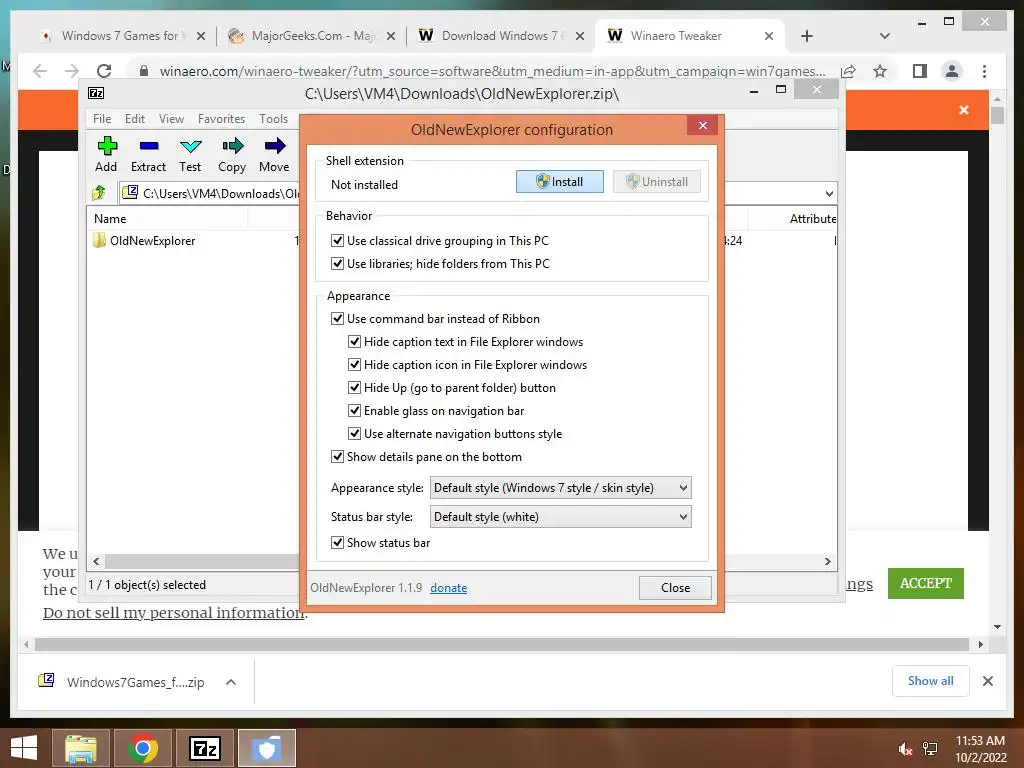
Task: Switch to 7-Zip in the taskbar
Action: tap(204, 748)
